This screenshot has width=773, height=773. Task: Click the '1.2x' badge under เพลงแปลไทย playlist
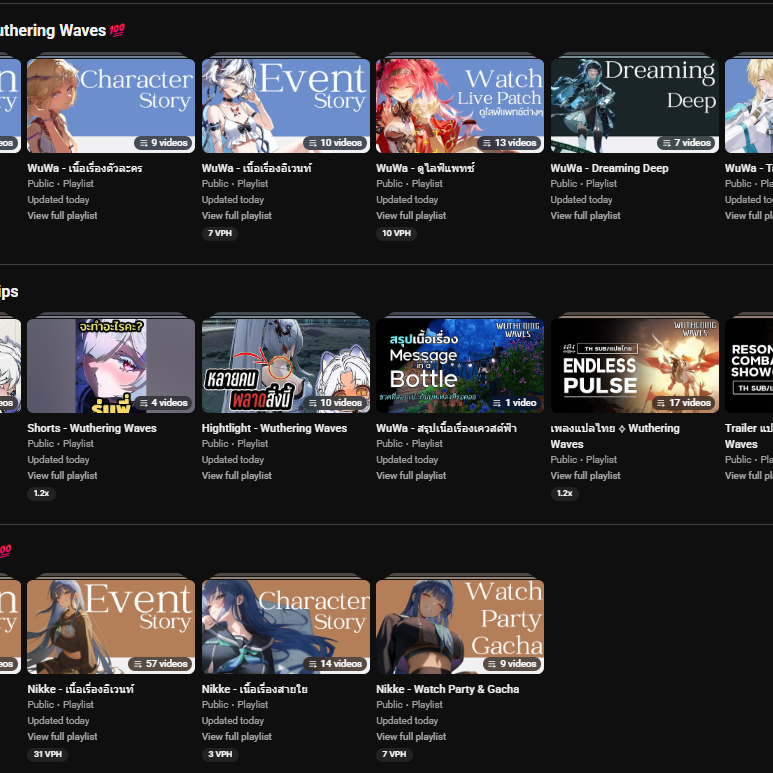pos(564,493)
